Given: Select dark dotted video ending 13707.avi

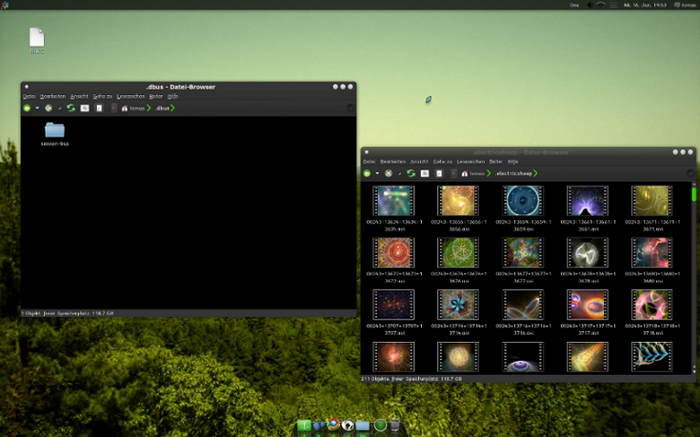Looking at the screenshot, I should 394,305.
